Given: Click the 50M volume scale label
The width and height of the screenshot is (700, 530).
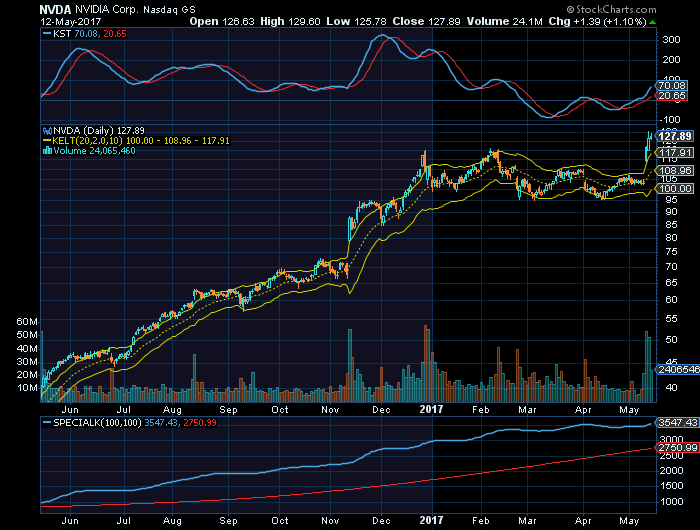Looking at the screenshot, I should [x=27, y=335].
